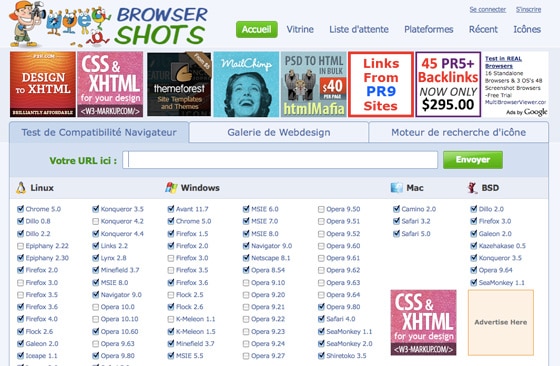Check Linux Epiphany 2.22 checkbox

pyautogui.click(x=20, y=246)
